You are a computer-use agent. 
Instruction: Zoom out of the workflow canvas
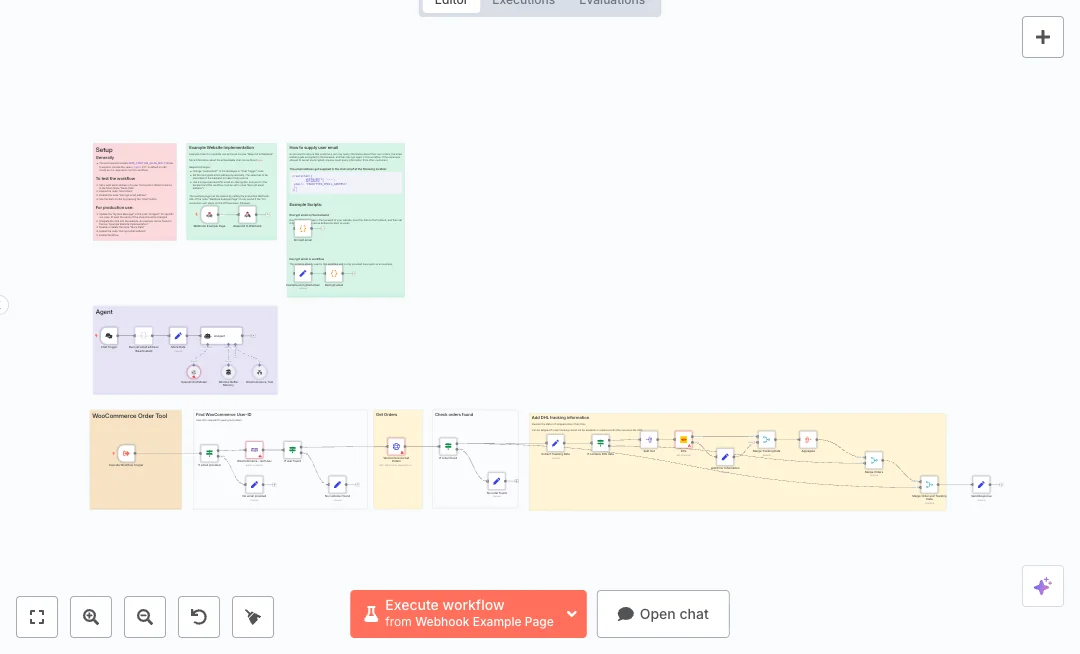[145, 617]
